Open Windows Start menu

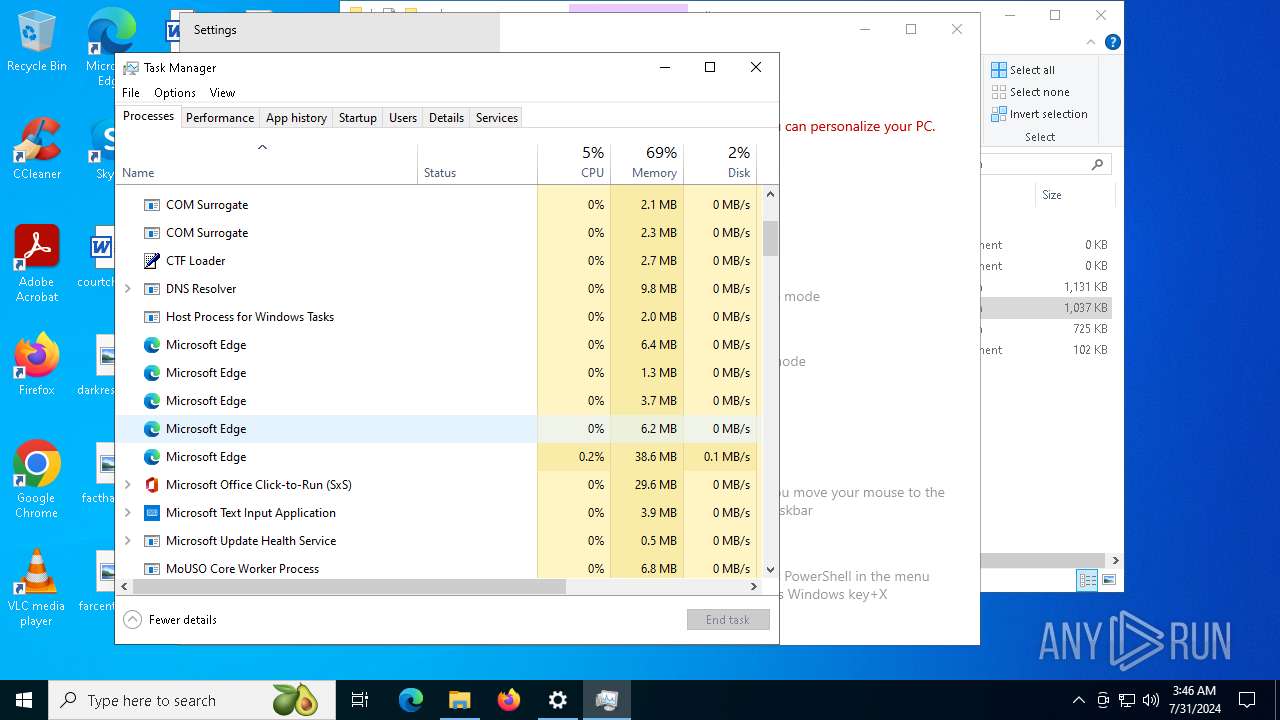pyautogui.click(x=24, y=700)
